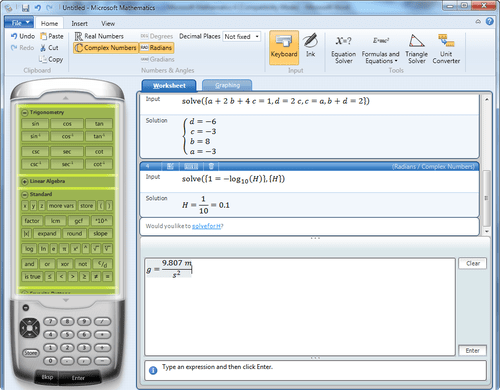This screenshot has width=500, height=390.
Task: Click the calculator's black Enter key
Action: [x=79, y=378]
